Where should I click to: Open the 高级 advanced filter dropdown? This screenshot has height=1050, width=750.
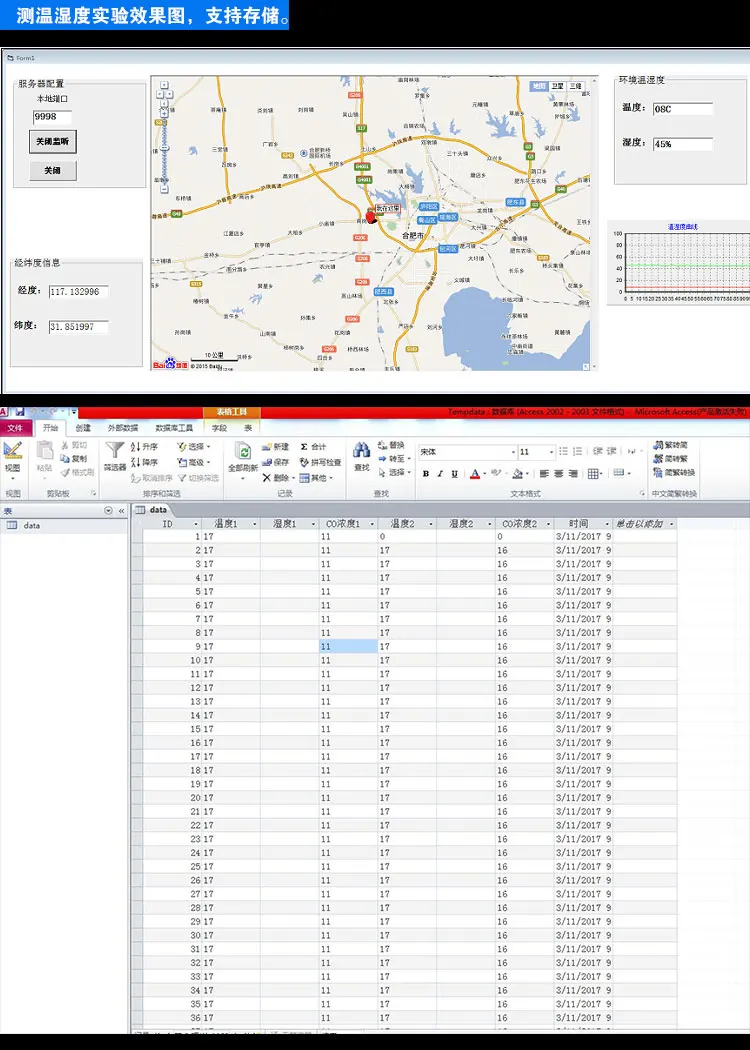194,462
